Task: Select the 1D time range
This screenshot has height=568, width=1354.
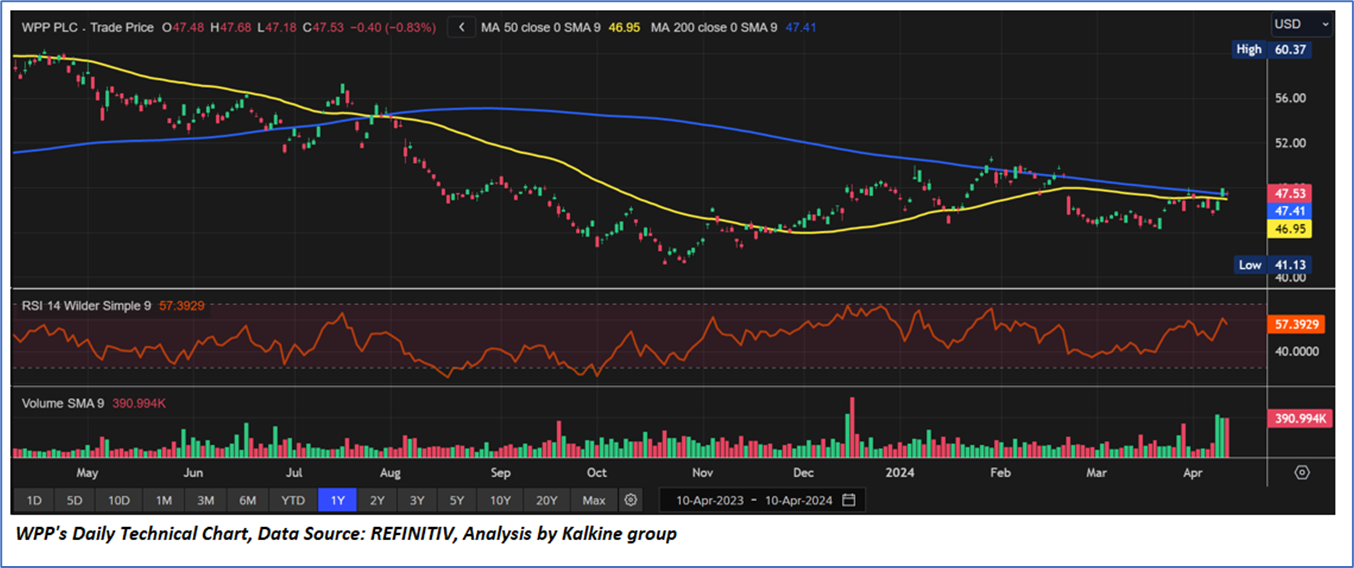Action: click(33, 500)
